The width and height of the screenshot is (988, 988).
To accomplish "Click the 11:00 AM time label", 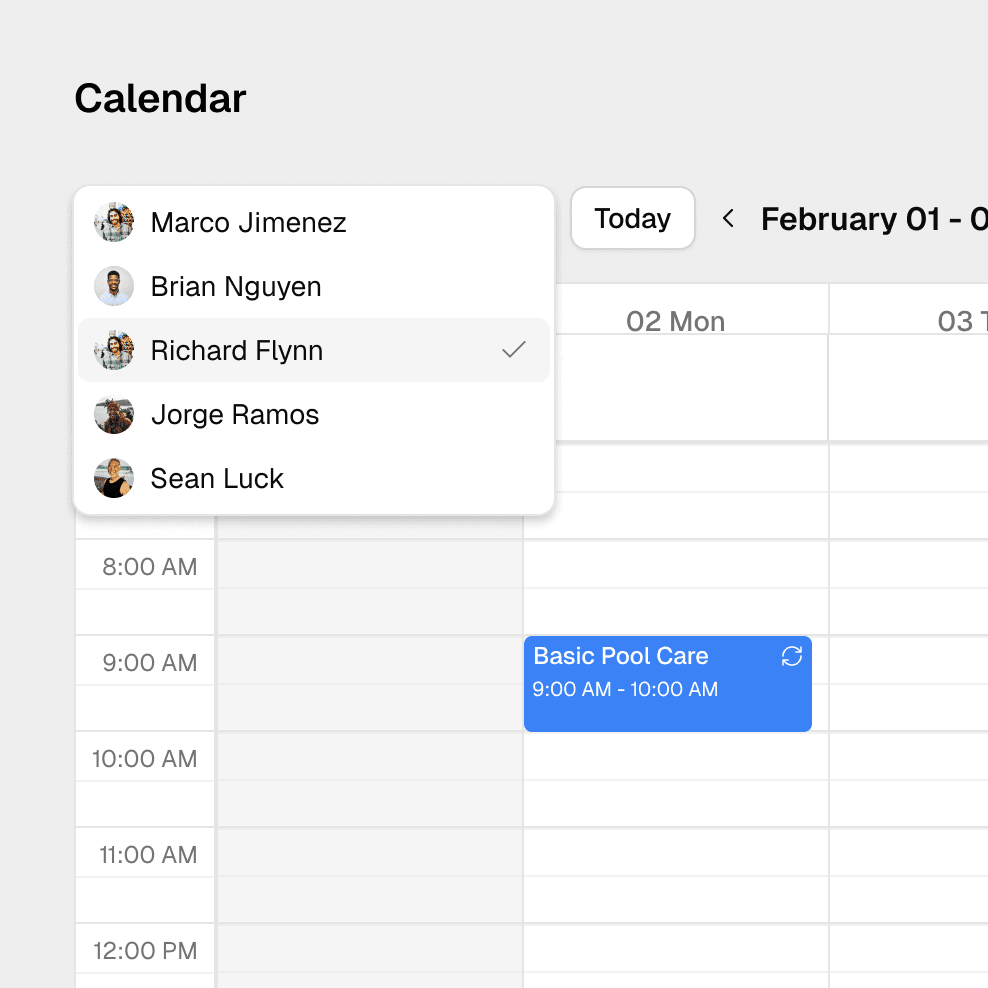I will [144, 854].
